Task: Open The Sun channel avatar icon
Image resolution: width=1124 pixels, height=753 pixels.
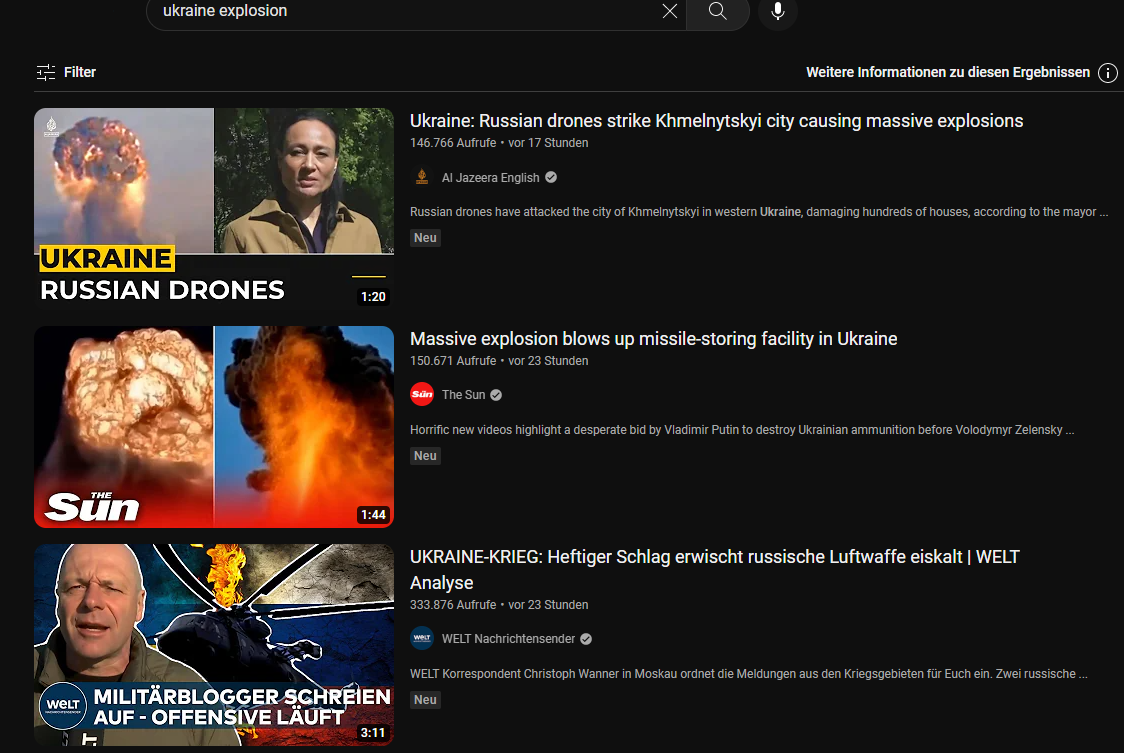Action: [422, 395]
